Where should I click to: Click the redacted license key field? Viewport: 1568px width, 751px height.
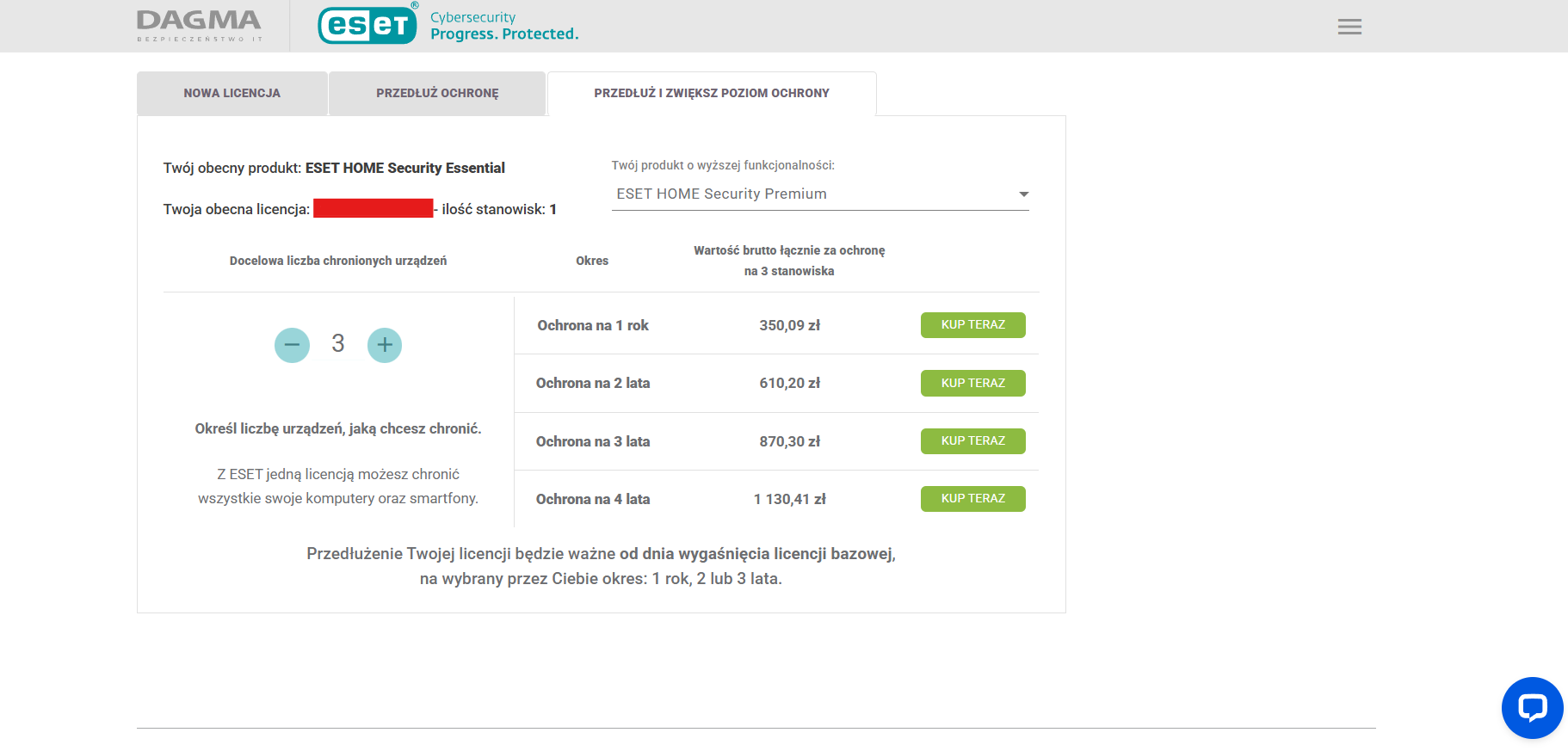[x=373, y=208]
